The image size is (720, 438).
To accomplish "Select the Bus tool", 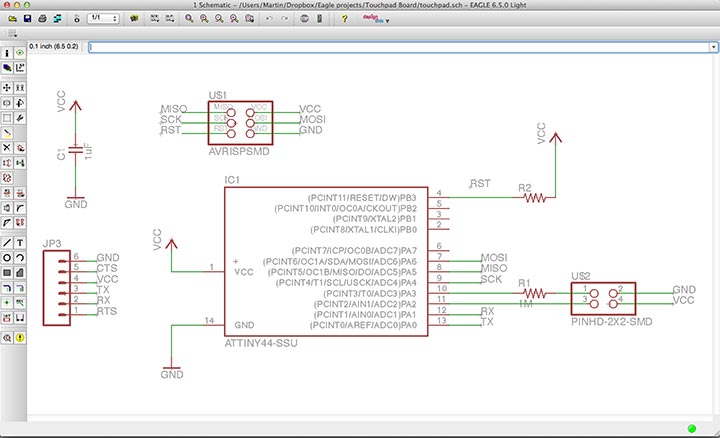I will tap(7, 288).
